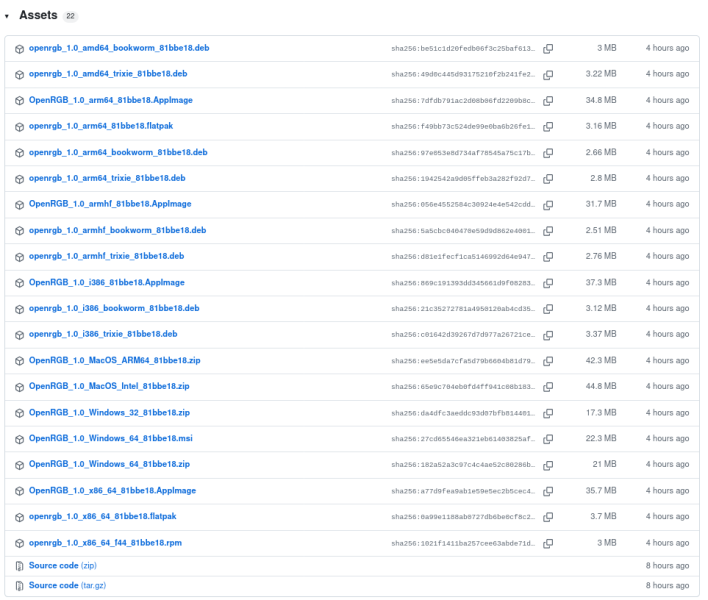Click the file-zip icon beside Source code (zip)
The width and height of the screenshot is (708, 600).
19,566
